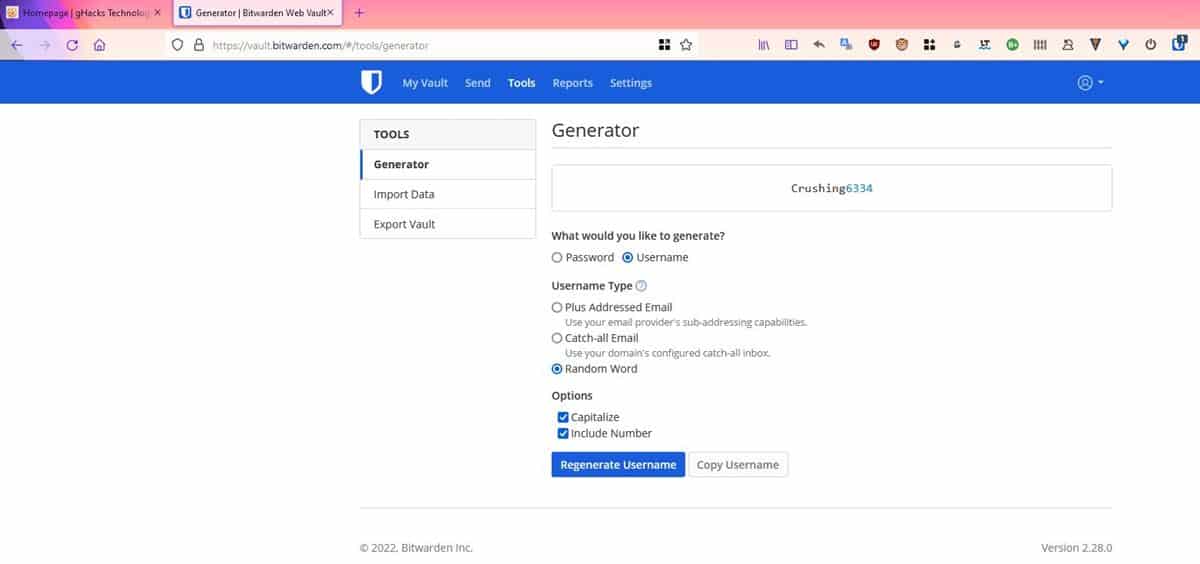Open the translate extension icon
Image resolution: width=1200 pixels, height=564 pixels.
click(846, 45)
